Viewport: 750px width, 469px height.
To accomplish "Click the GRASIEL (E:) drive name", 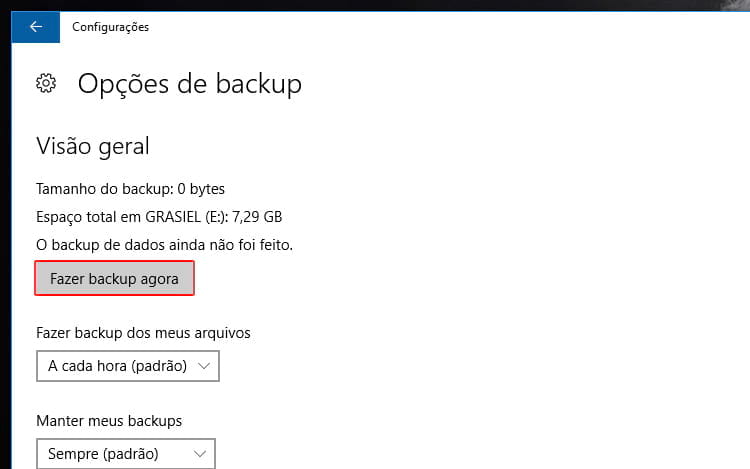I will tap(186, 217).
